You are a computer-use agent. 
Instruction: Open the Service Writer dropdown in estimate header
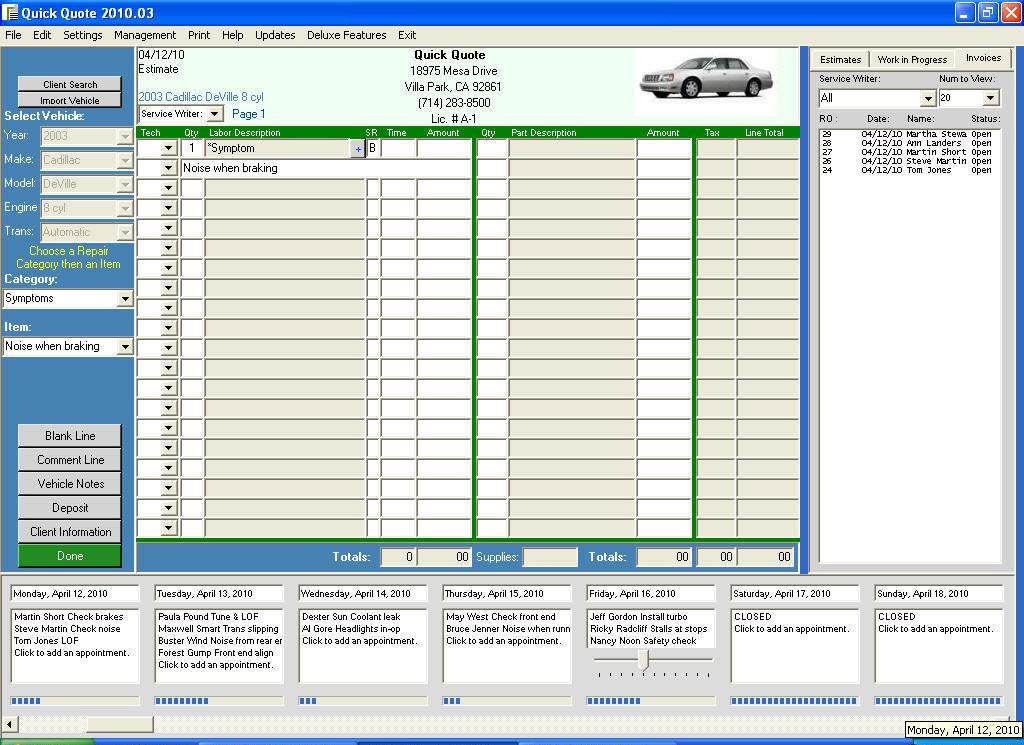click(x=214, y=114)
